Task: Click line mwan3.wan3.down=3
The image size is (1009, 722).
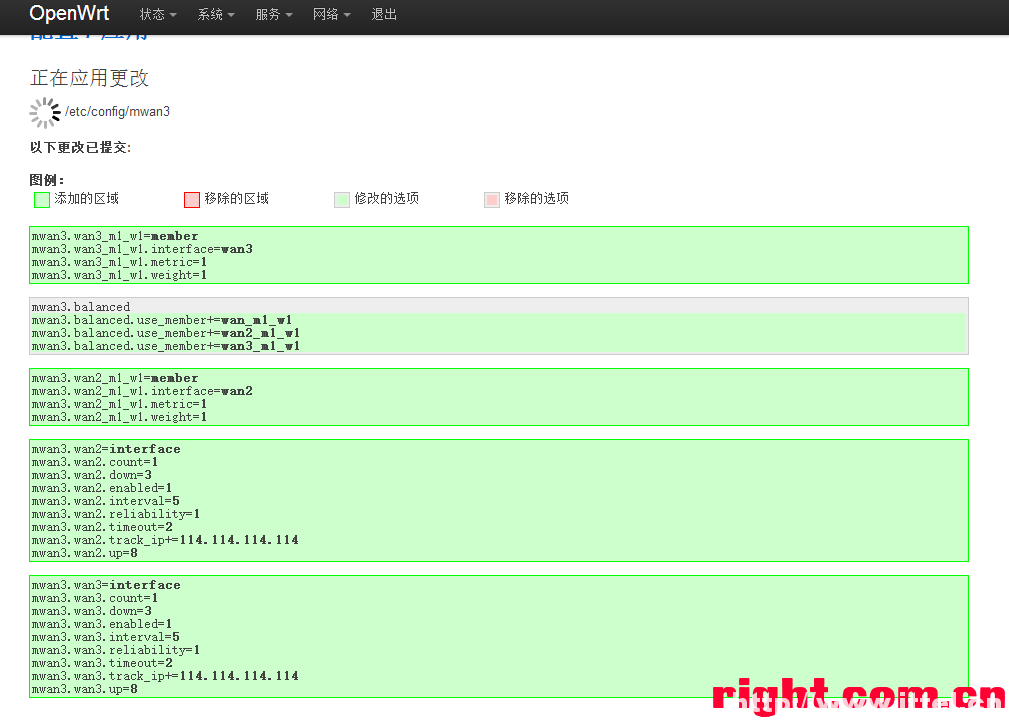Action: (91, 611)
